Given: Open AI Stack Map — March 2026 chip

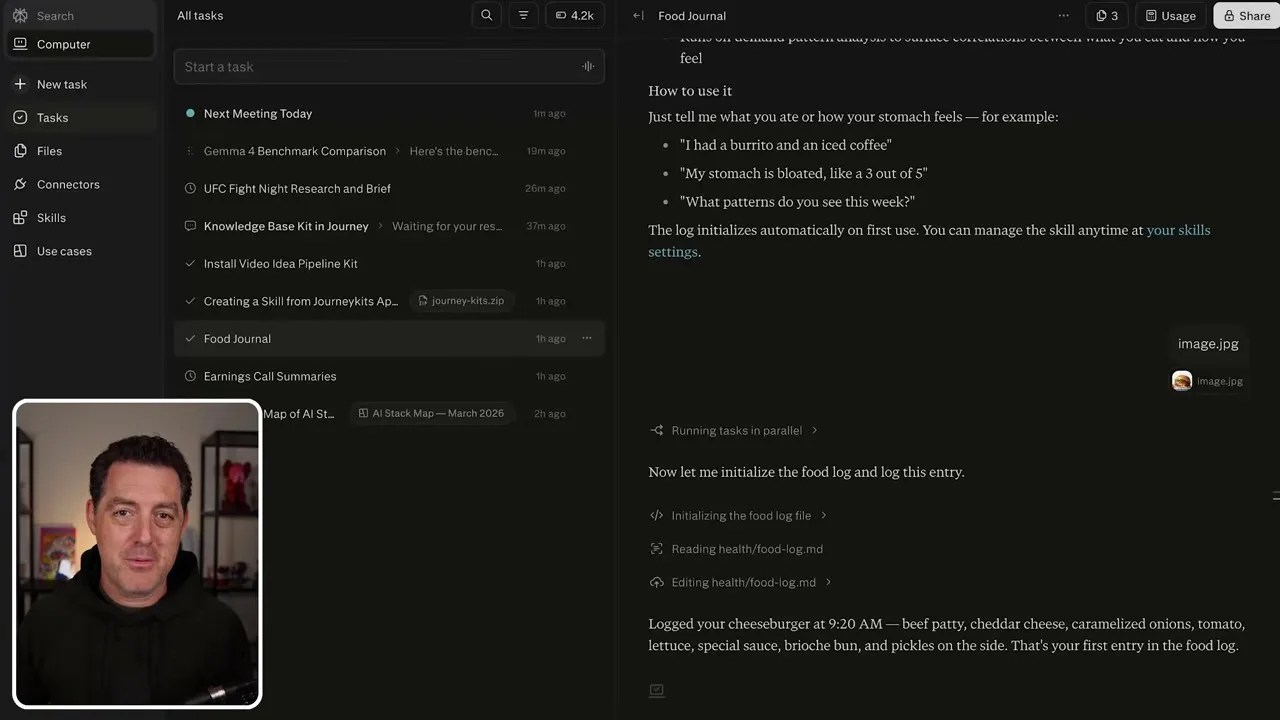Looking at the screenshot, I should coord(431,413).
